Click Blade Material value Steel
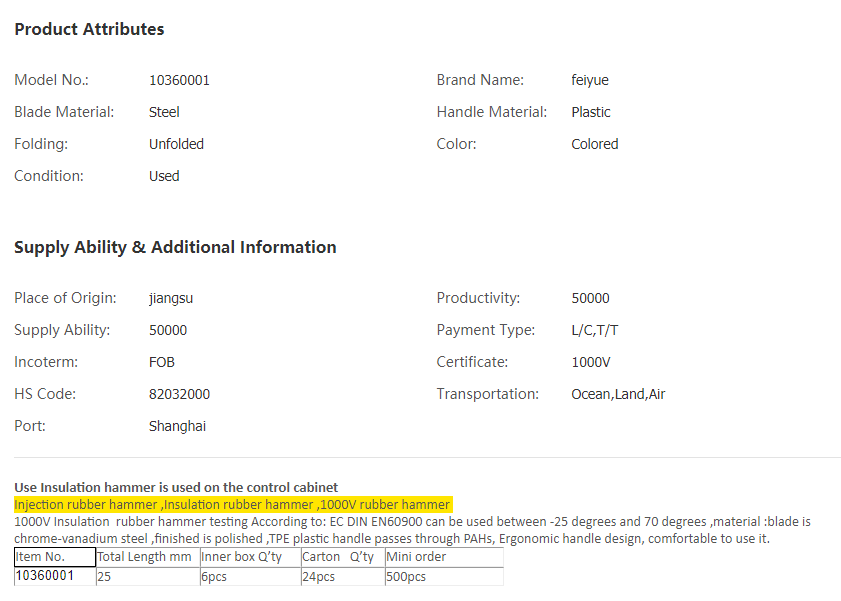The image size is (841, 601). (164, 112)
